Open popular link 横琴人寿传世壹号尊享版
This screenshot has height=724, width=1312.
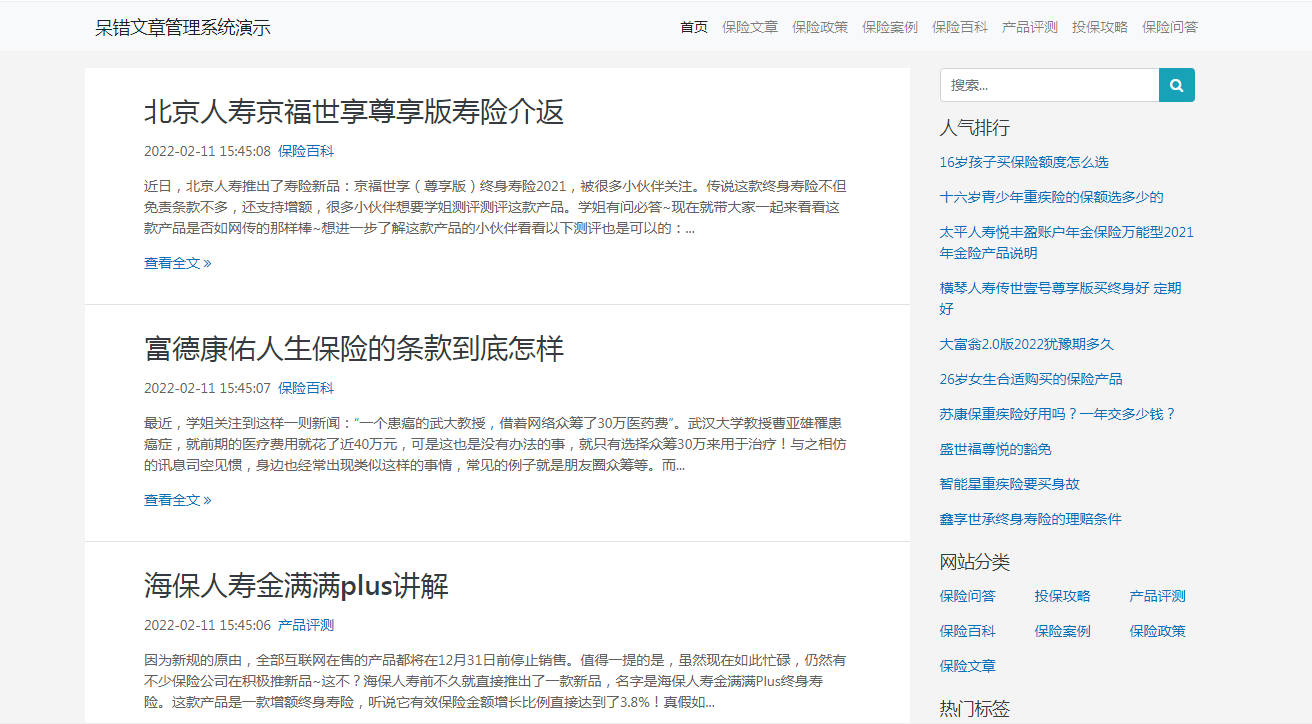point(1061,298)
